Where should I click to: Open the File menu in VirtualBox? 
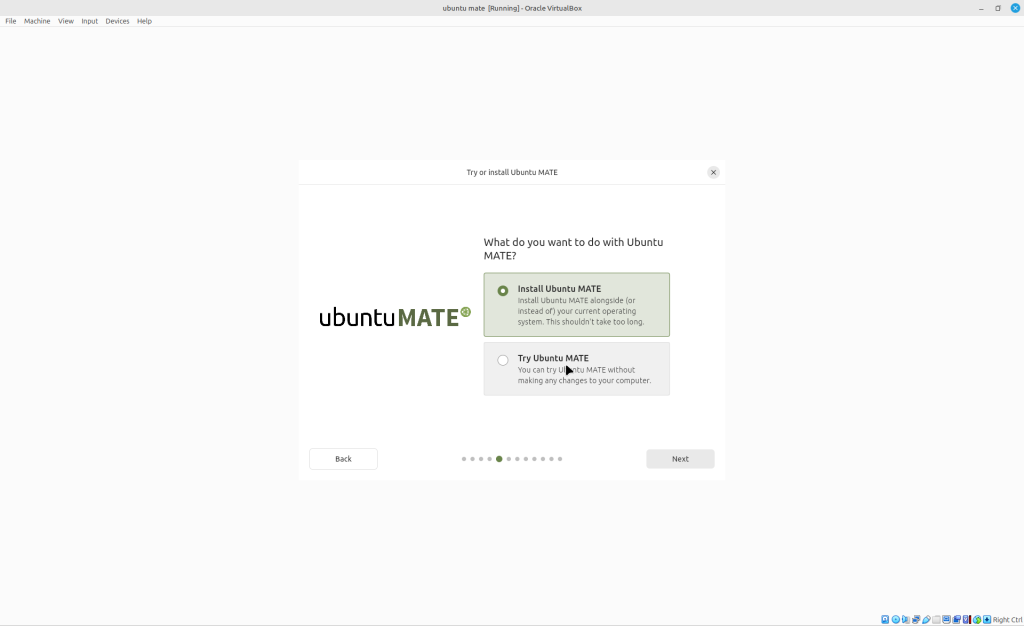[10, 21]
